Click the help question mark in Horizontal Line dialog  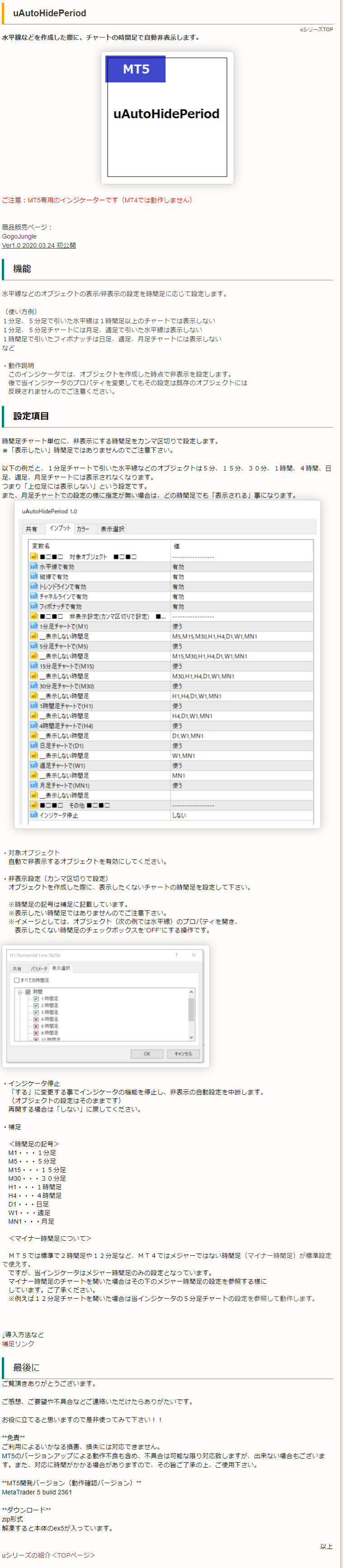point(177,955)
